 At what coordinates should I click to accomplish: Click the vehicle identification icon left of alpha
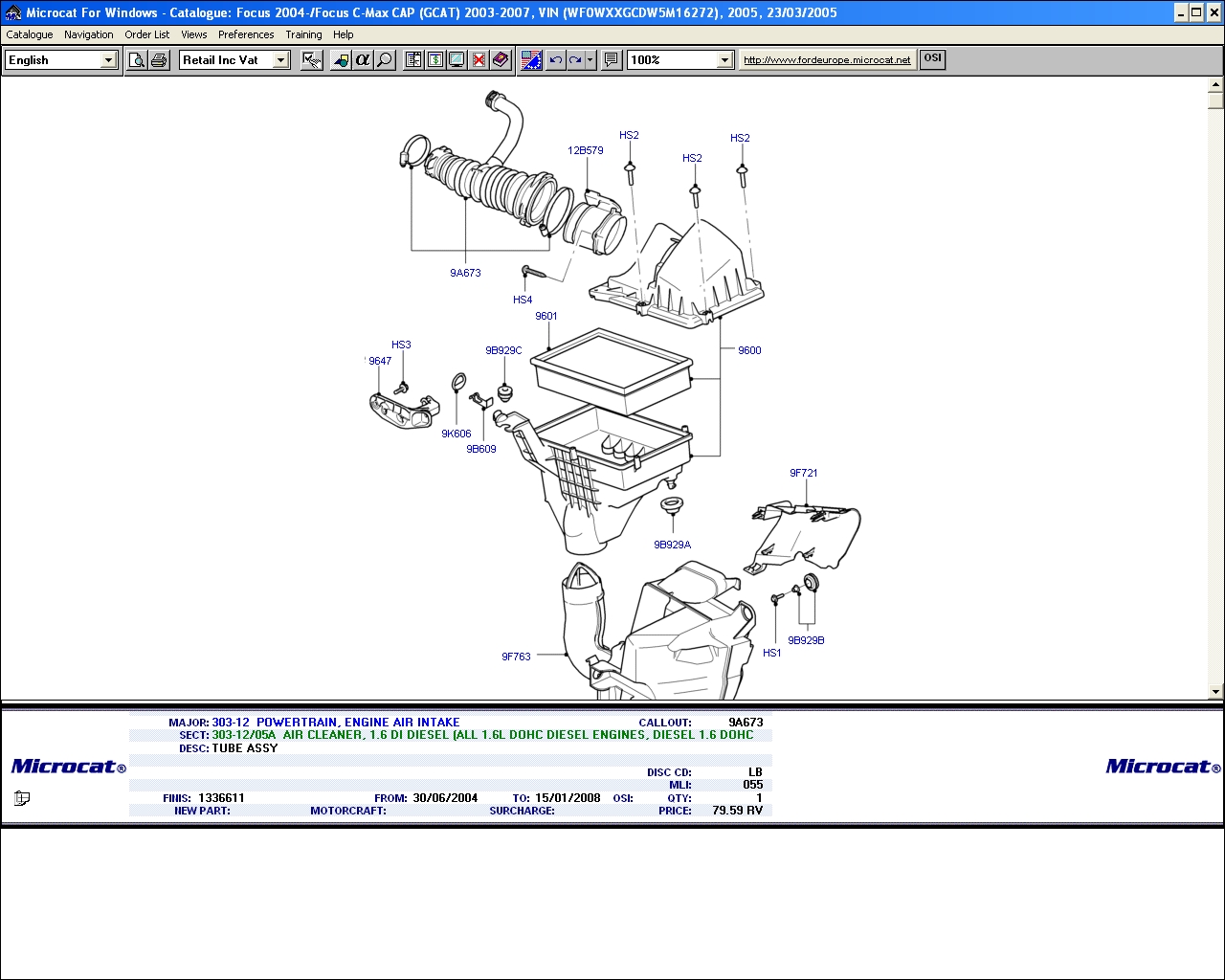[341, 60]
